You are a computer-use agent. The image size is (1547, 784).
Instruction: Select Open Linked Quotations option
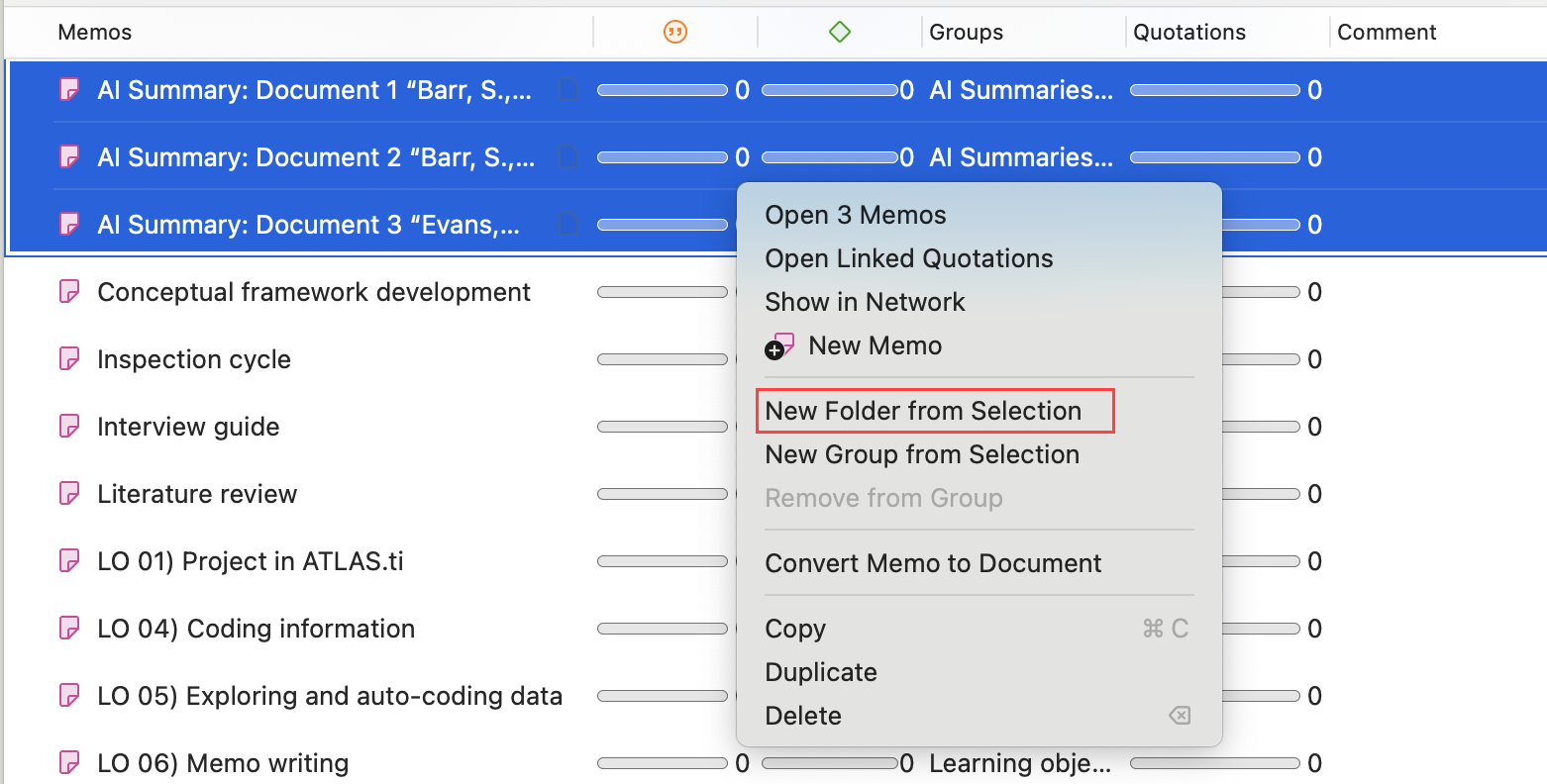click(908, 258)
